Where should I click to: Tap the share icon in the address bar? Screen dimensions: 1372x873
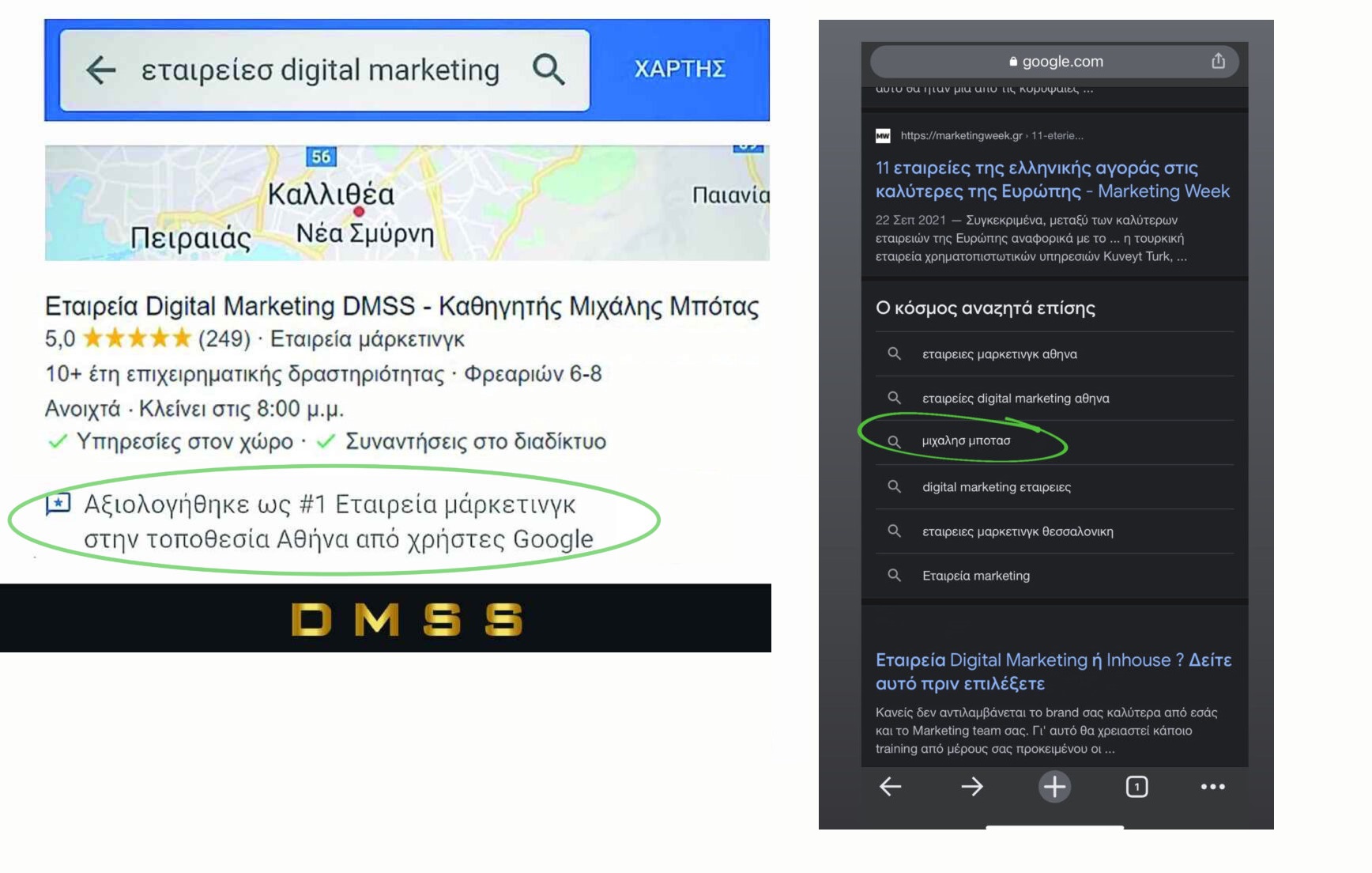coord(1218,61)
